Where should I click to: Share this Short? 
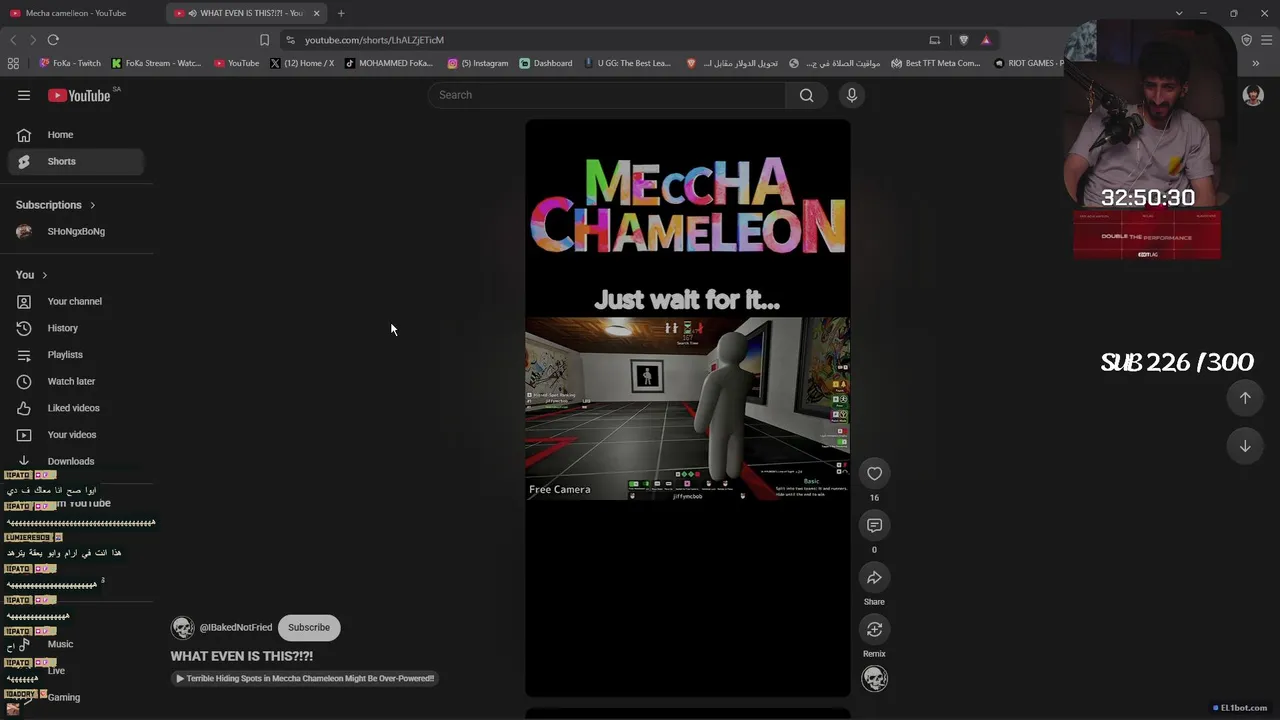874,577
